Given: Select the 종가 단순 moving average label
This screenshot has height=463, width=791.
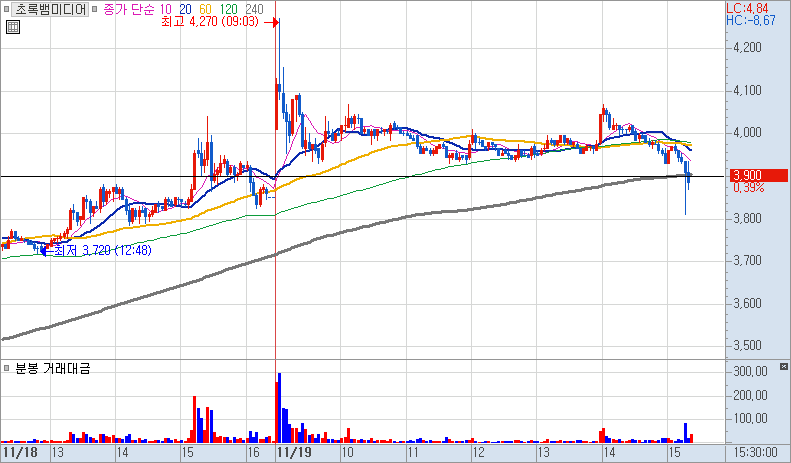Looking at the screenshot, I should [129, 9].
